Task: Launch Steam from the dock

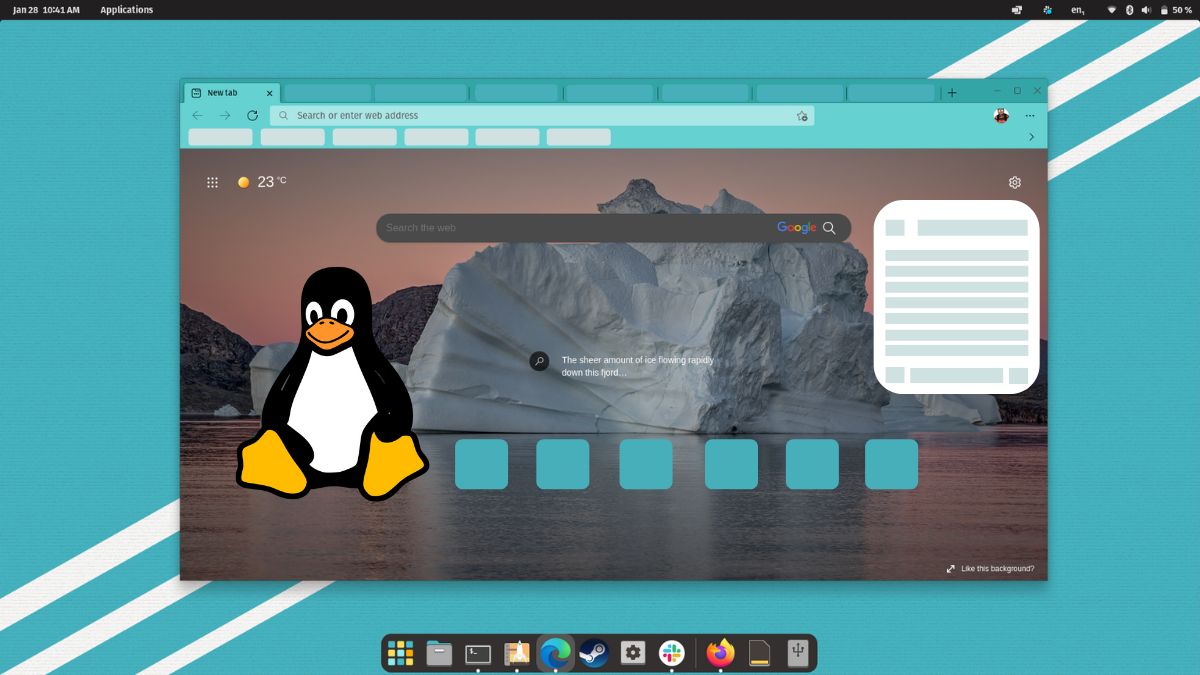Action: click(595, 652)
